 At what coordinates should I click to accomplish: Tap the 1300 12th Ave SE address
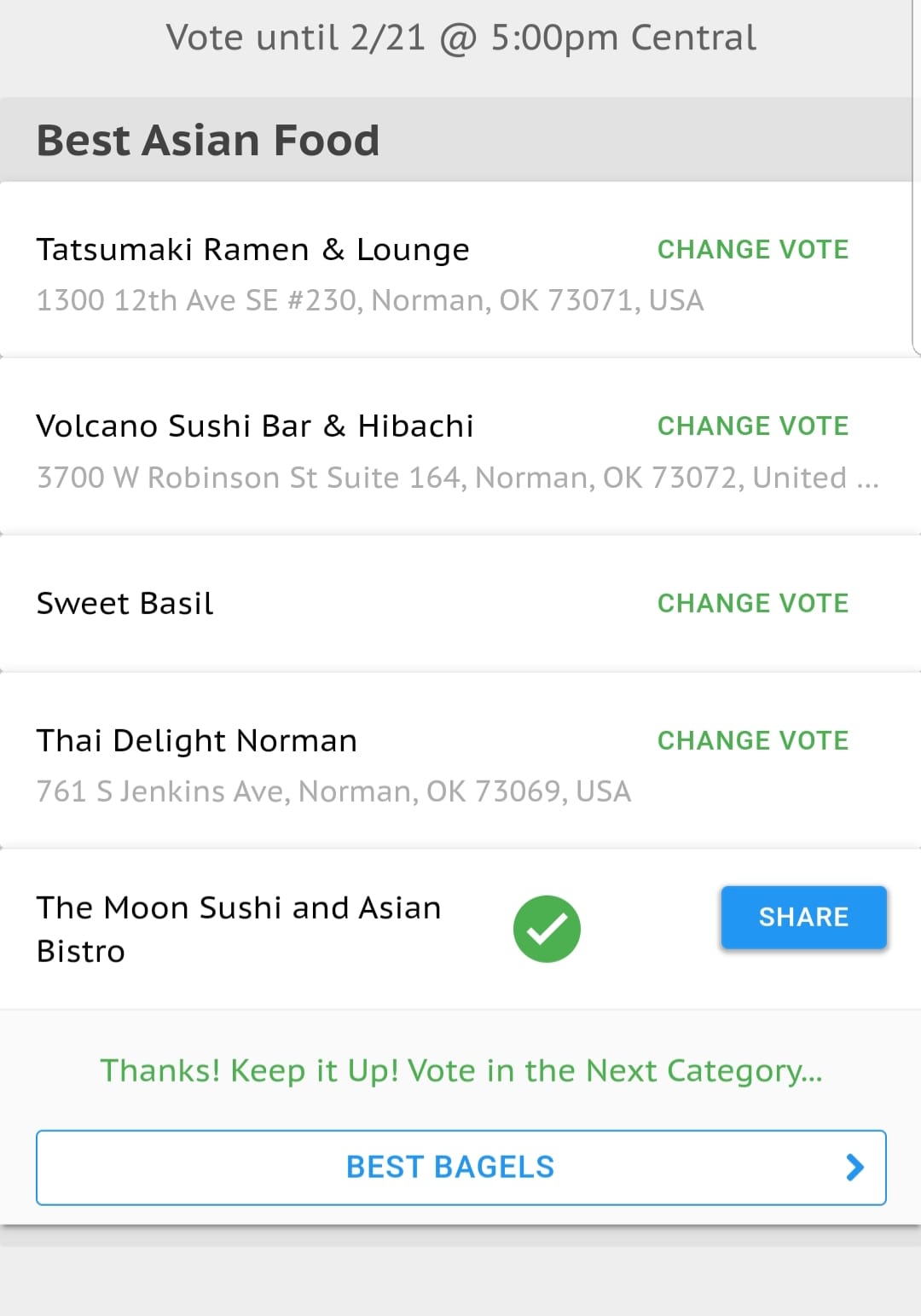coord(370,300)
